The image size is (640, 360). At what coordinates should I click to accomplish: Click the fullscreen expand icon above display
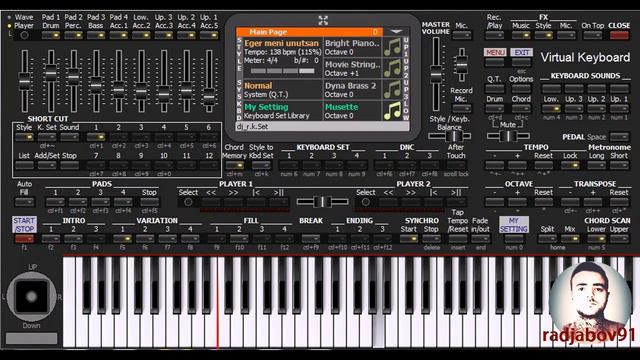(x=323, y=20)
